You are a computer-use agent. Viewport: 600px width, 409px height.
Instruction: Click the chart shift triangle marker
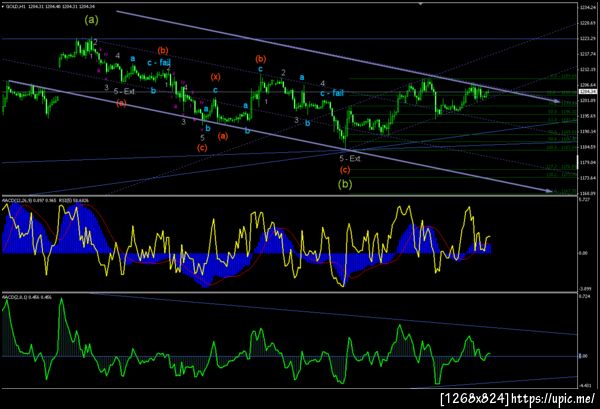tap(421, 4)
